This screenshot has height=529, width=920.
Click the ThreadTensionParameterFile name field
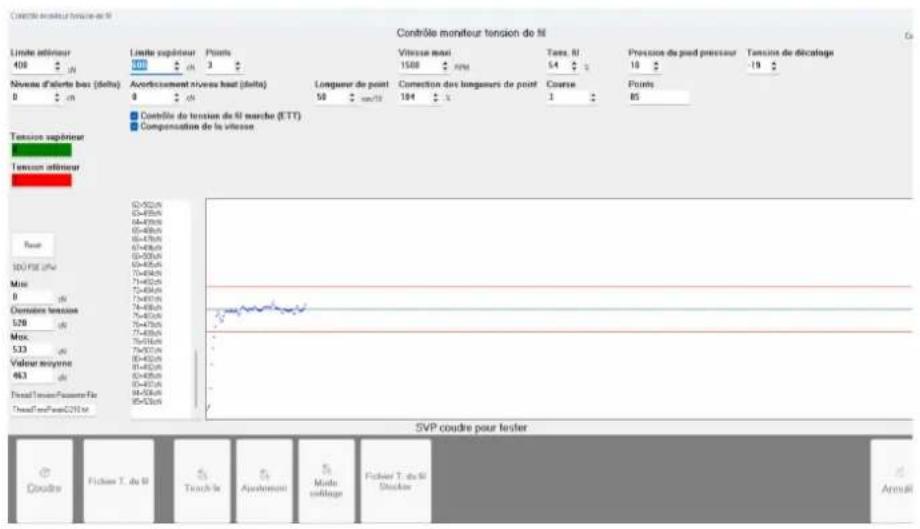(x=53, y=410)
